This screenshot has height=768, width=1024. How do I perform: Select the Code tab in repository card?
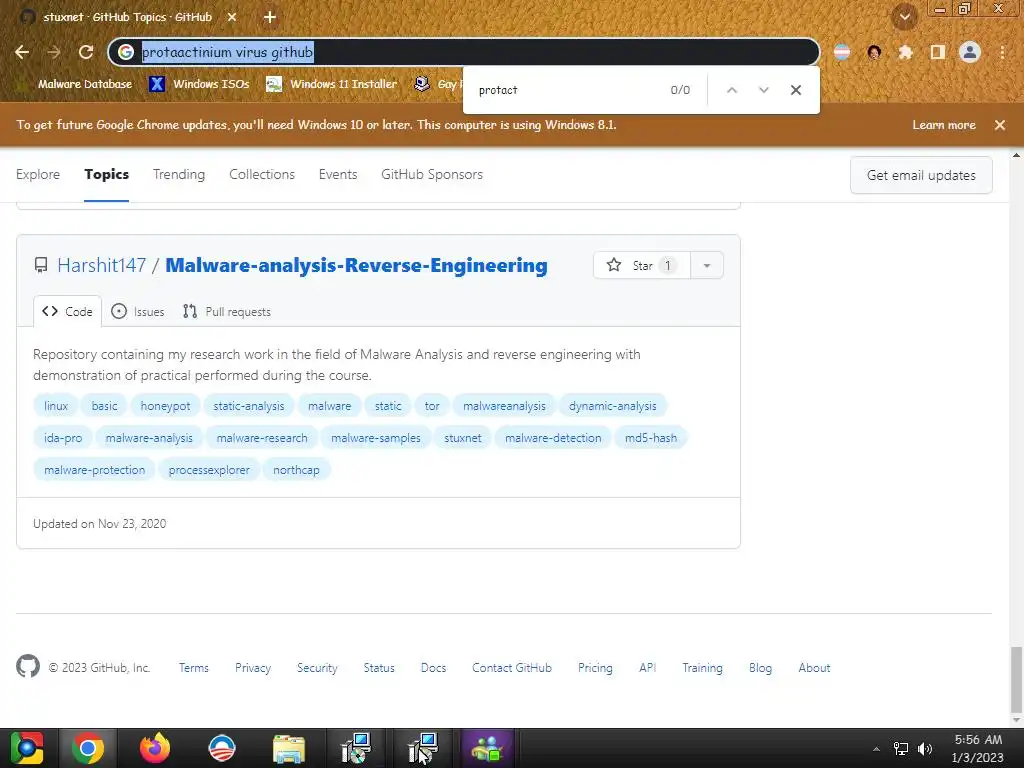[67, 312]
